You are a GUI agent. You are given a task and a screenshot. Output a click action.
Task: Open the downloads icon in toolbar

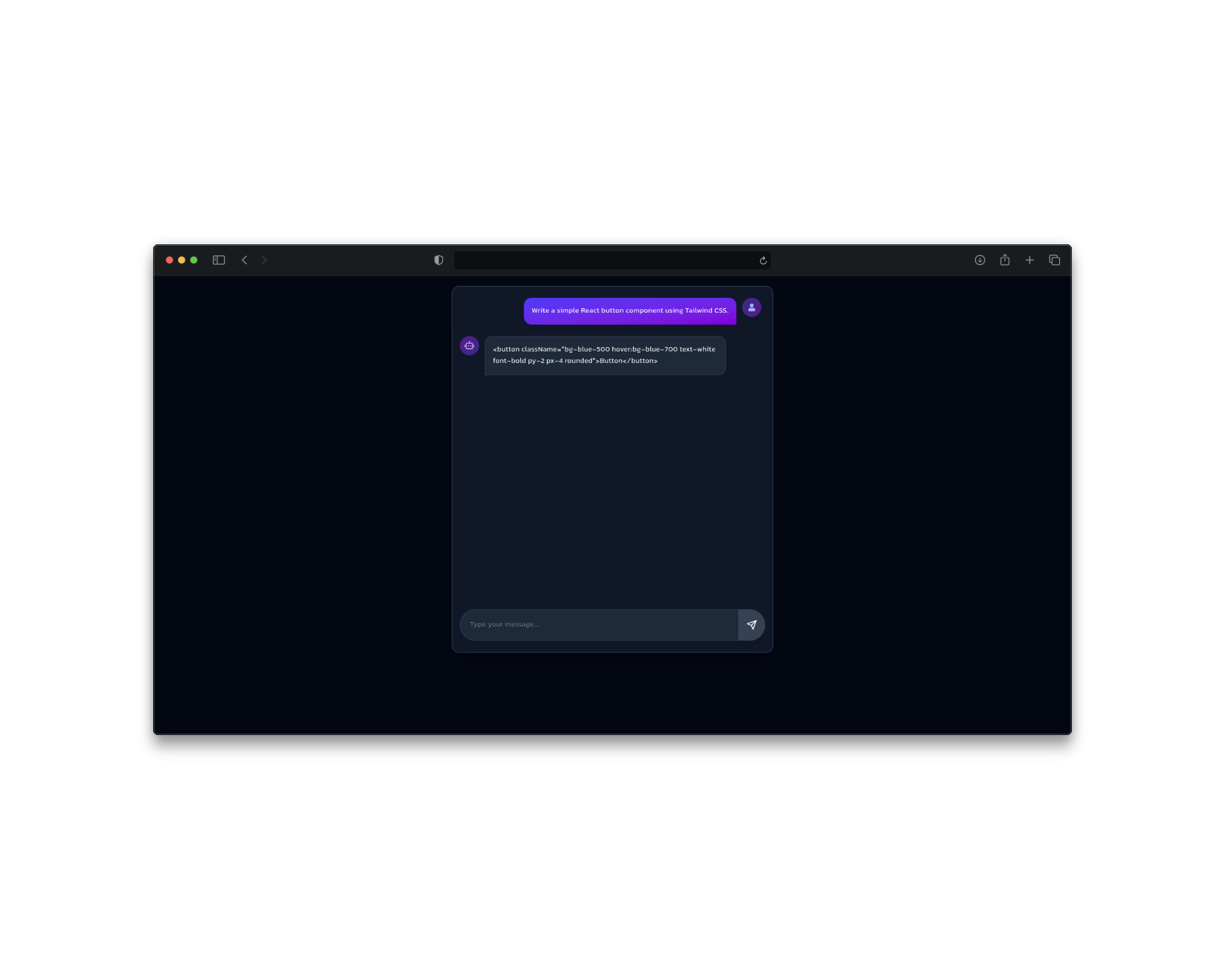click(980, 260)
